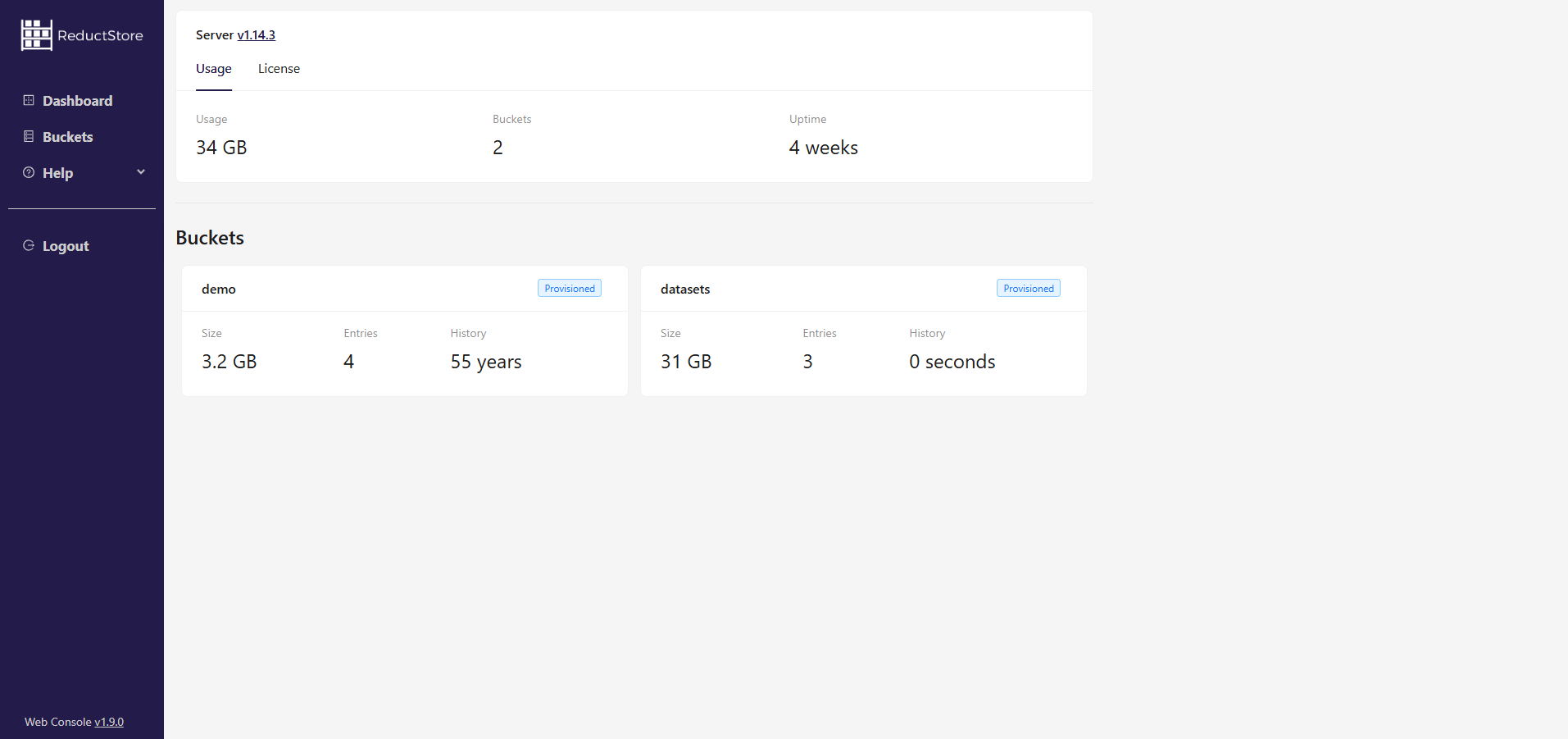1568x739 pixels.
Task: Open the server version v1.14.3 link
Action: pyautogui.click(x=256, y=34)
